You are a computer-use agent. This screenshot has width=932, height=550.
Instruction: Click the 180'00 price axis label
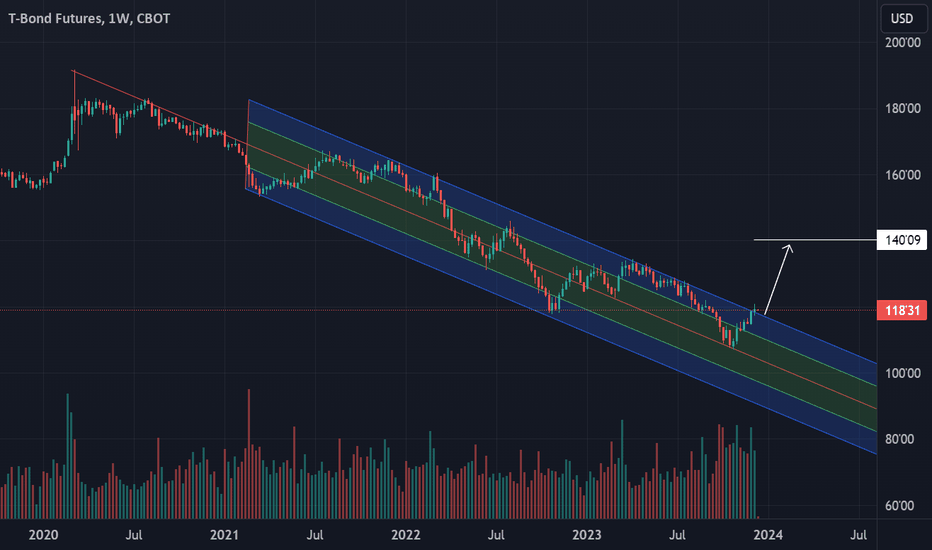pyautogui.click(x=903, y=108)
